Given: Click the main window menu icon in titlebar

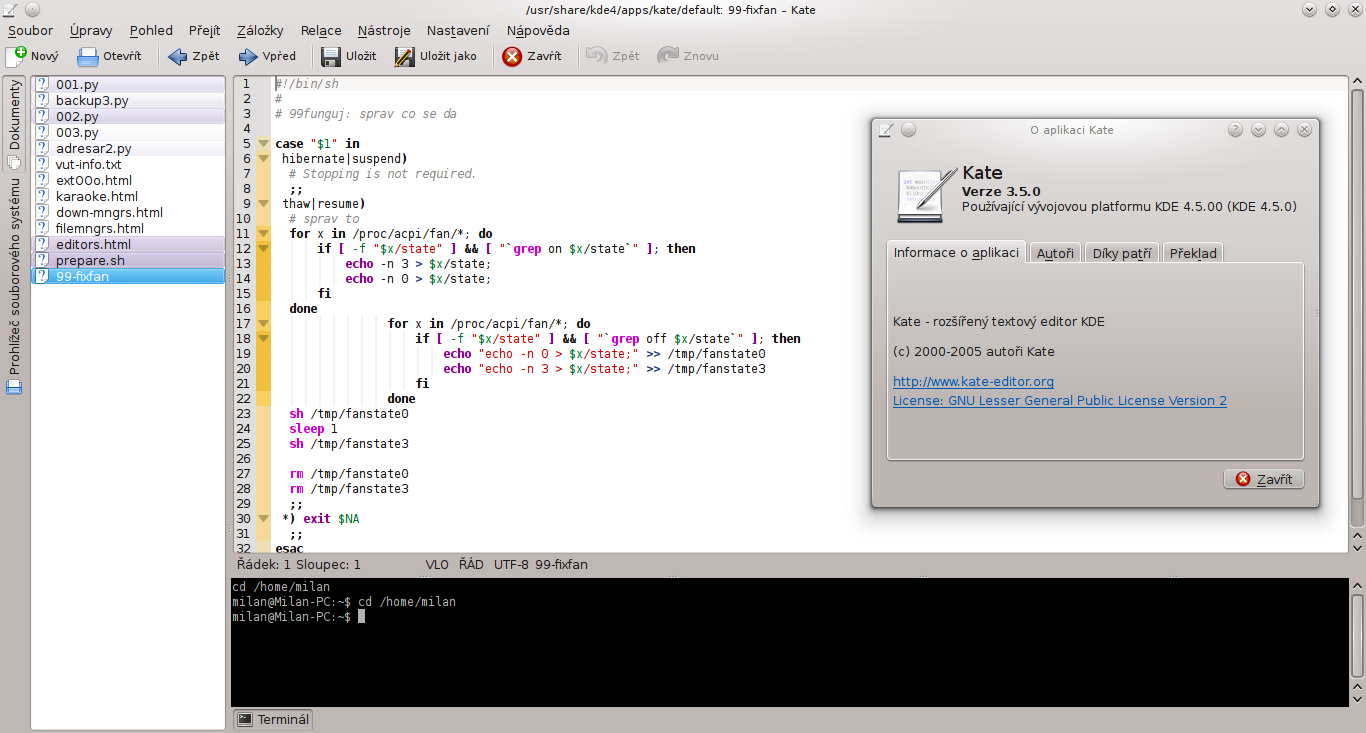Looking at the screenshot, I should 10,9.
